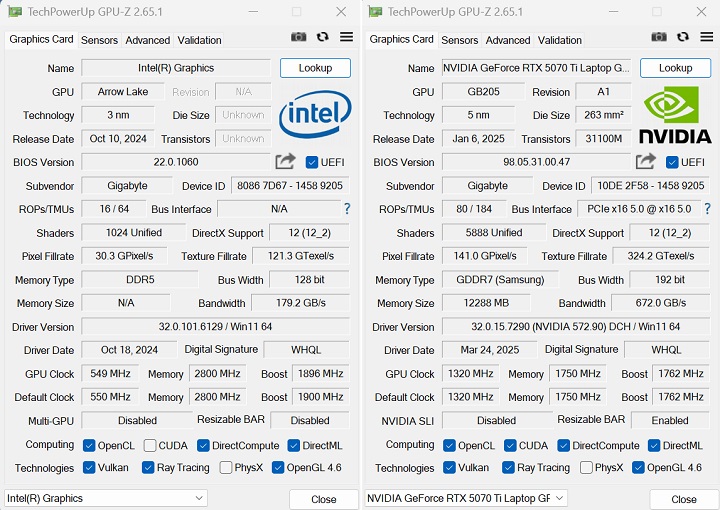Click Lookup button in Intel window
The width and height of the screenshot is (720, 510).
pyautogui.click(x=315, y=68)
